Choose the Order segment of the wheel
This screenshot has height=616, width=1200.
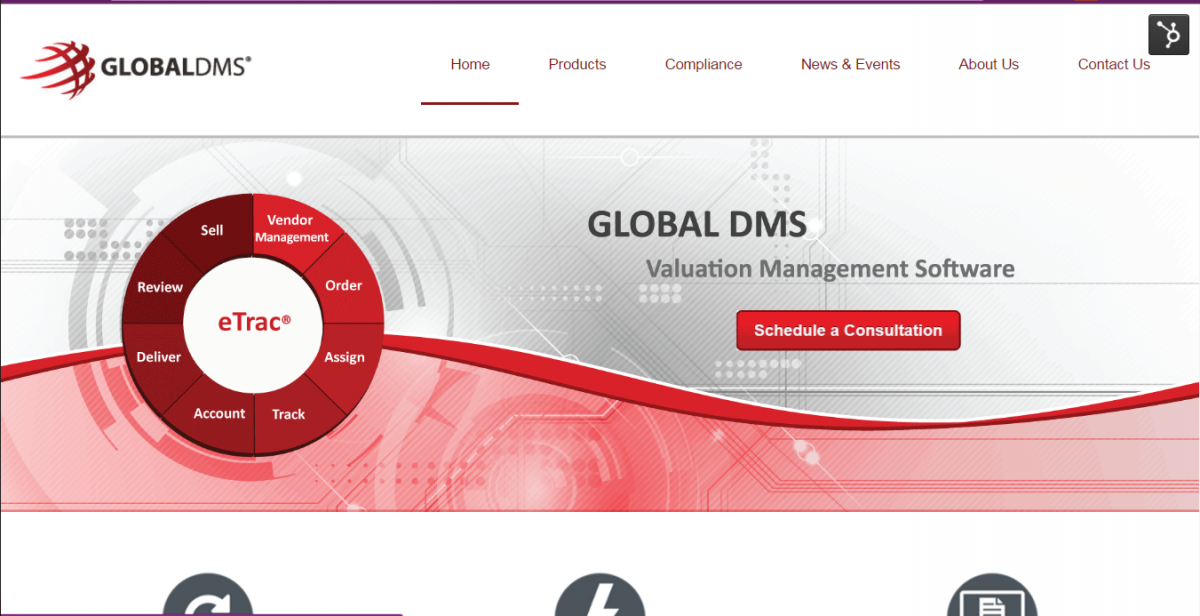point(343,286)
